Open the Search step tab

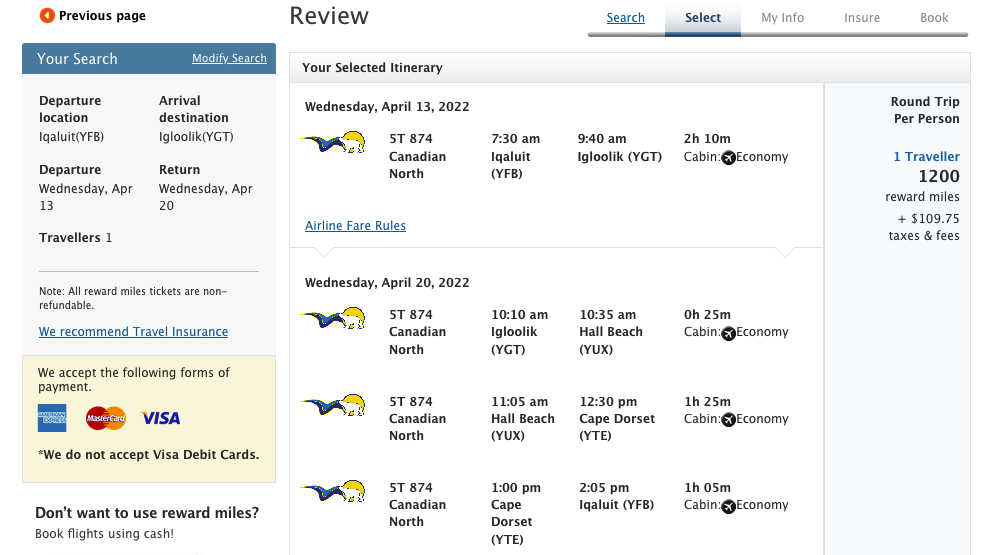click(626, 18)
